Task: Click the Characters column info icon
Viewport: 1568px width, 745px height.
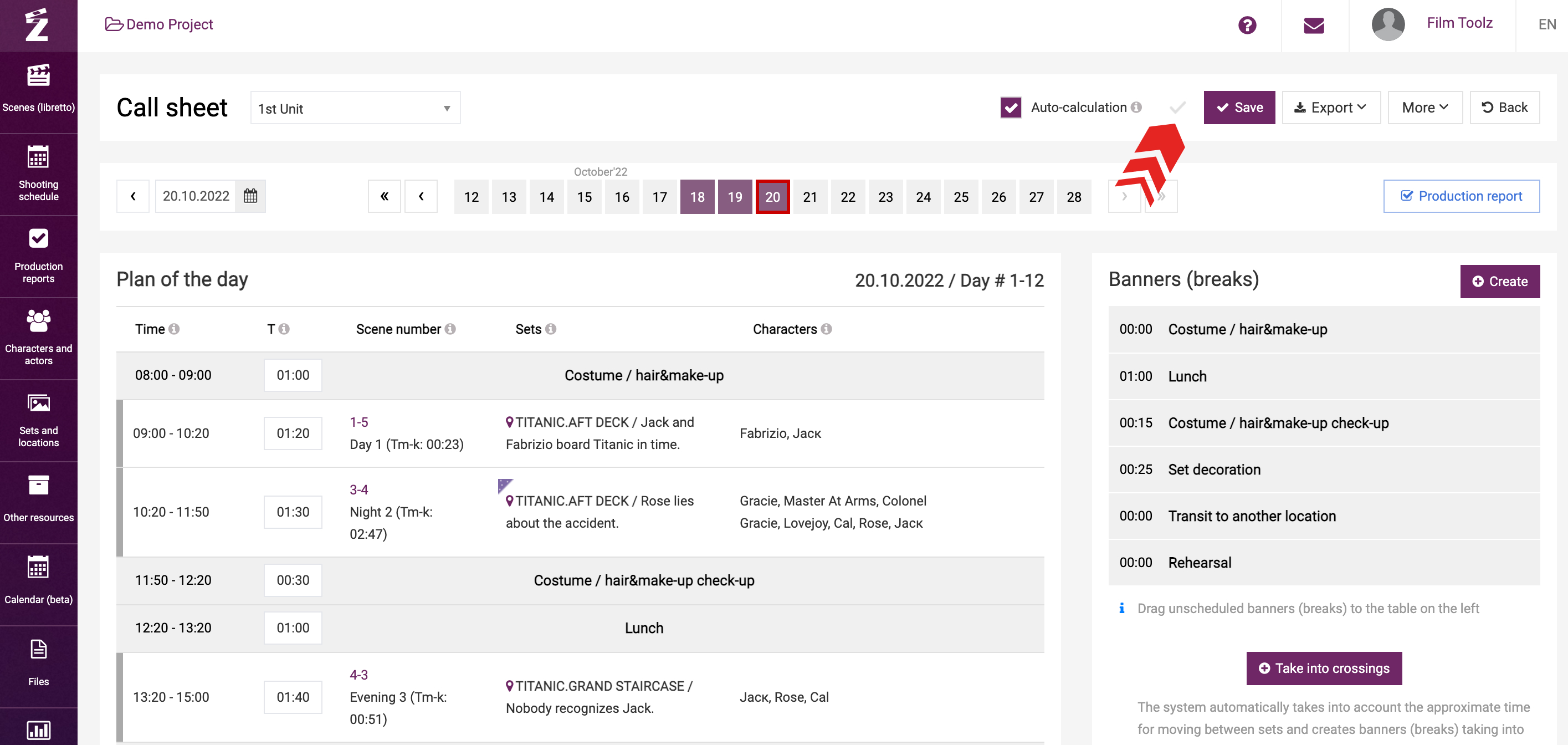Action: coord(826,329)
